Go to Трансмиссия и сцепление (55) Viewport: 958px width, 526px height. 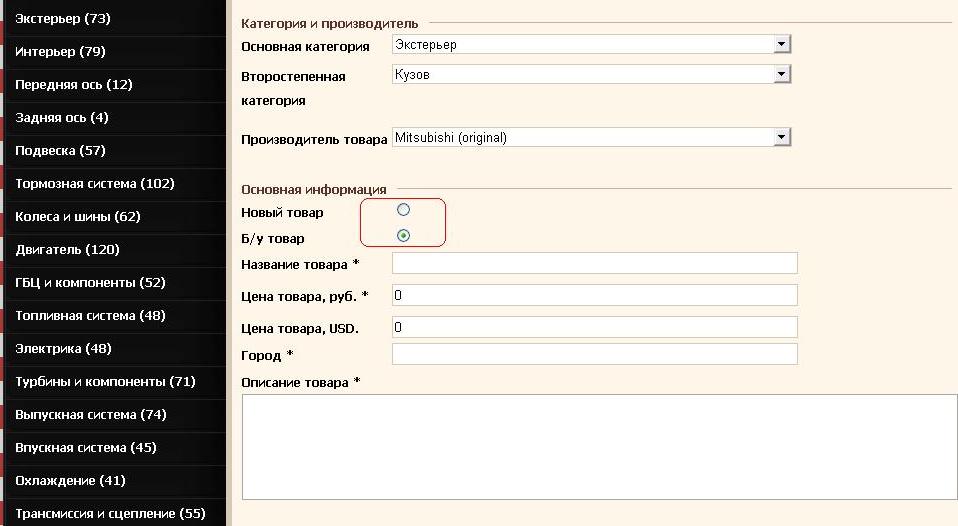110,514
